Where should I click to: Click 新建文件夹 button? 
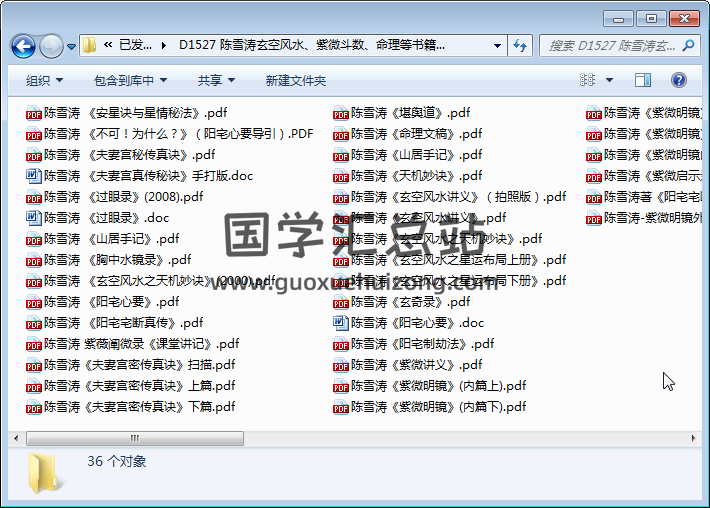tap(295, 81)
